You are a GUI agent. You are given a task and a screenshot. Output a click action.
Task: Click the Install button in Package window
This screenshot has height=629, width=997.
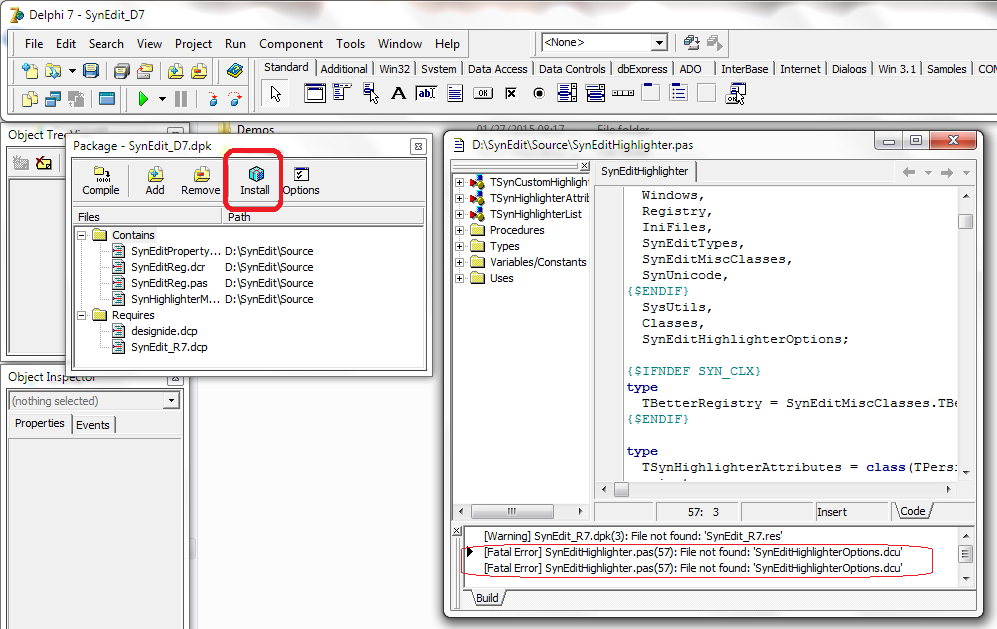(255, 181)
